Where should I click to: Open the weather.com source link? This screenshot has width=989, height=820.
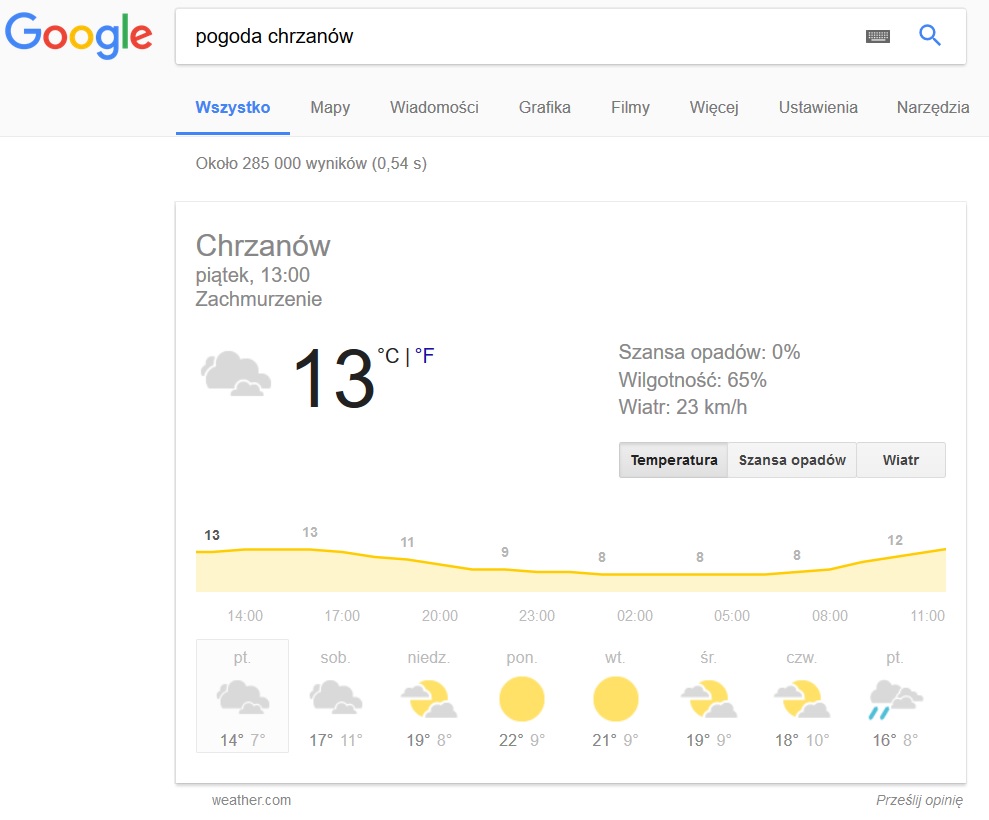click(x=251, y=800)
